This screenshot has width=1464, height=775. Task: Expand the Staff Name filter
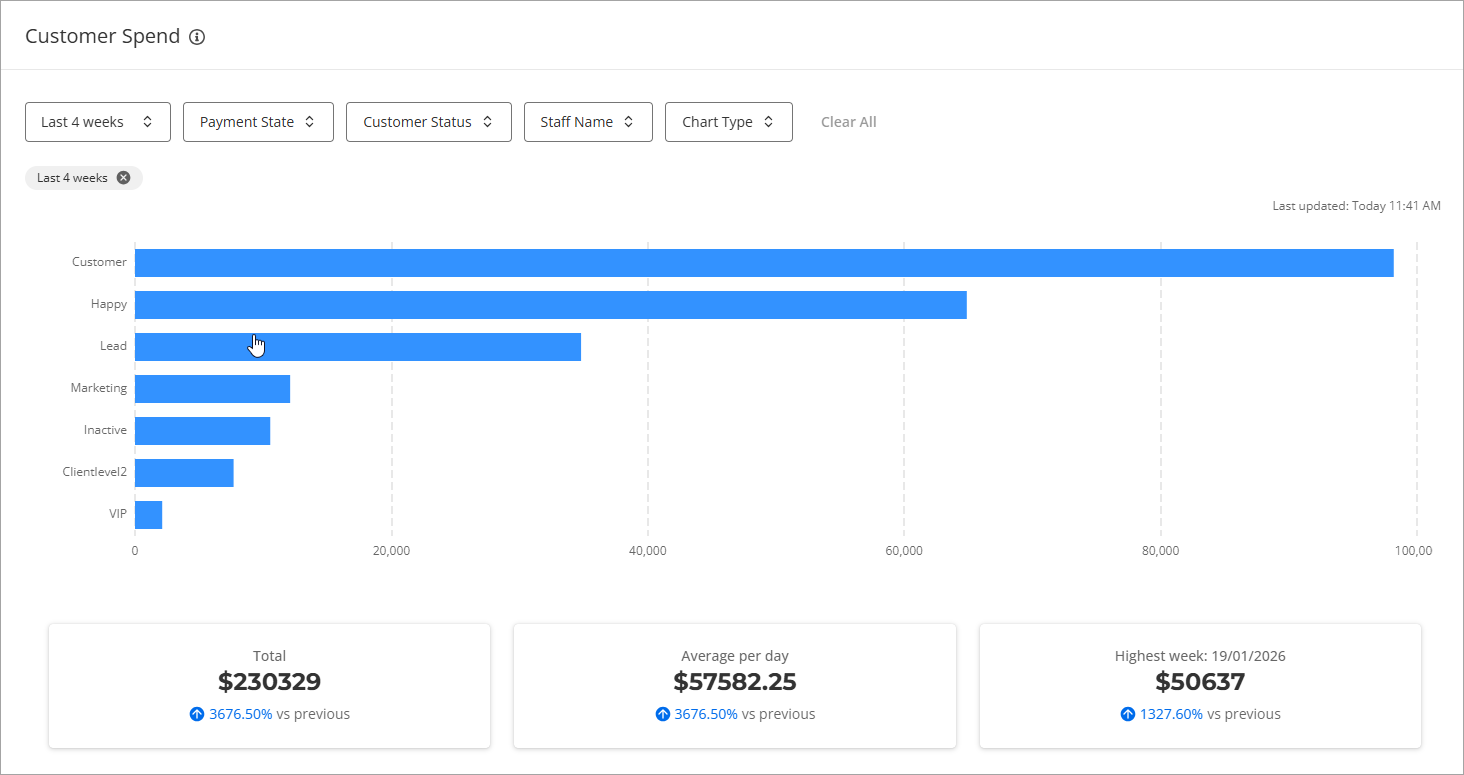pyautogui.click(x=588, y=122)
